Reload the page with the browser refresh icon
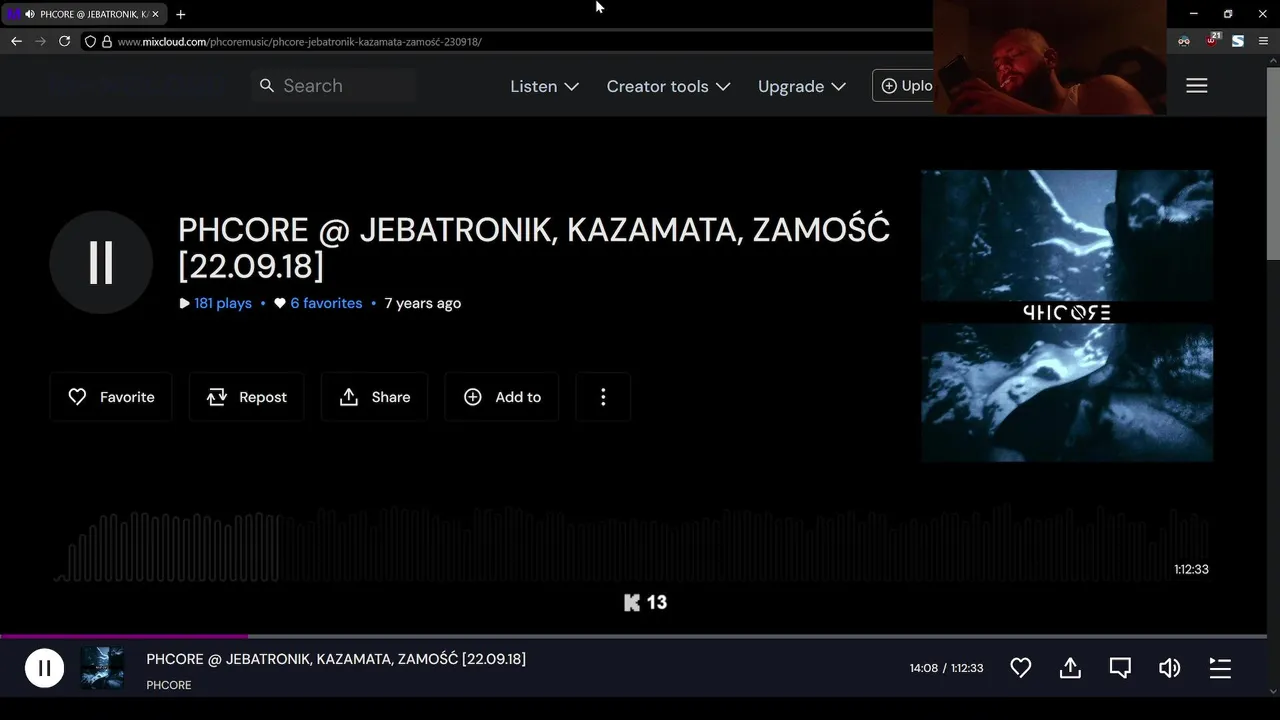The image size is (1280, 720). (64, 41)
